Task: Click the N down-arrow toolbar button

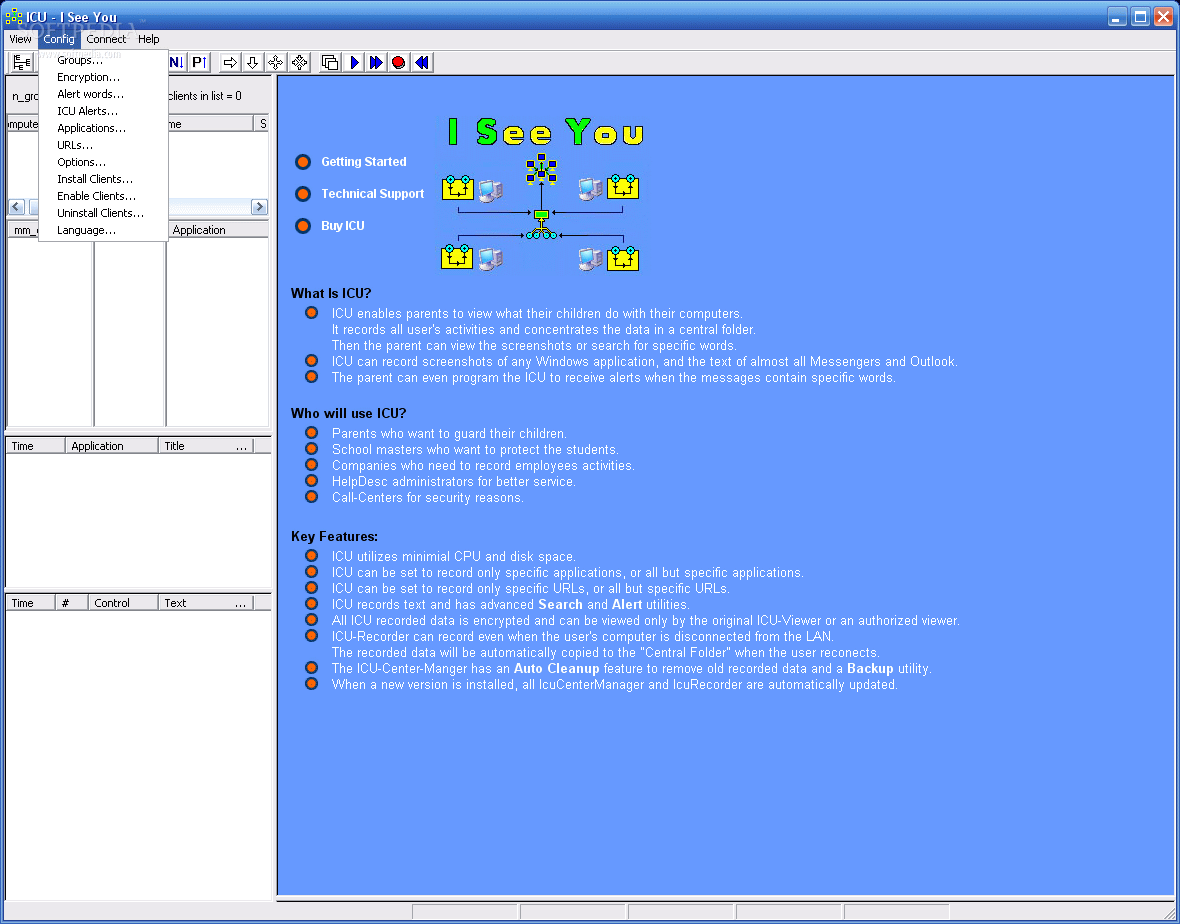Action: pos(177,62)
